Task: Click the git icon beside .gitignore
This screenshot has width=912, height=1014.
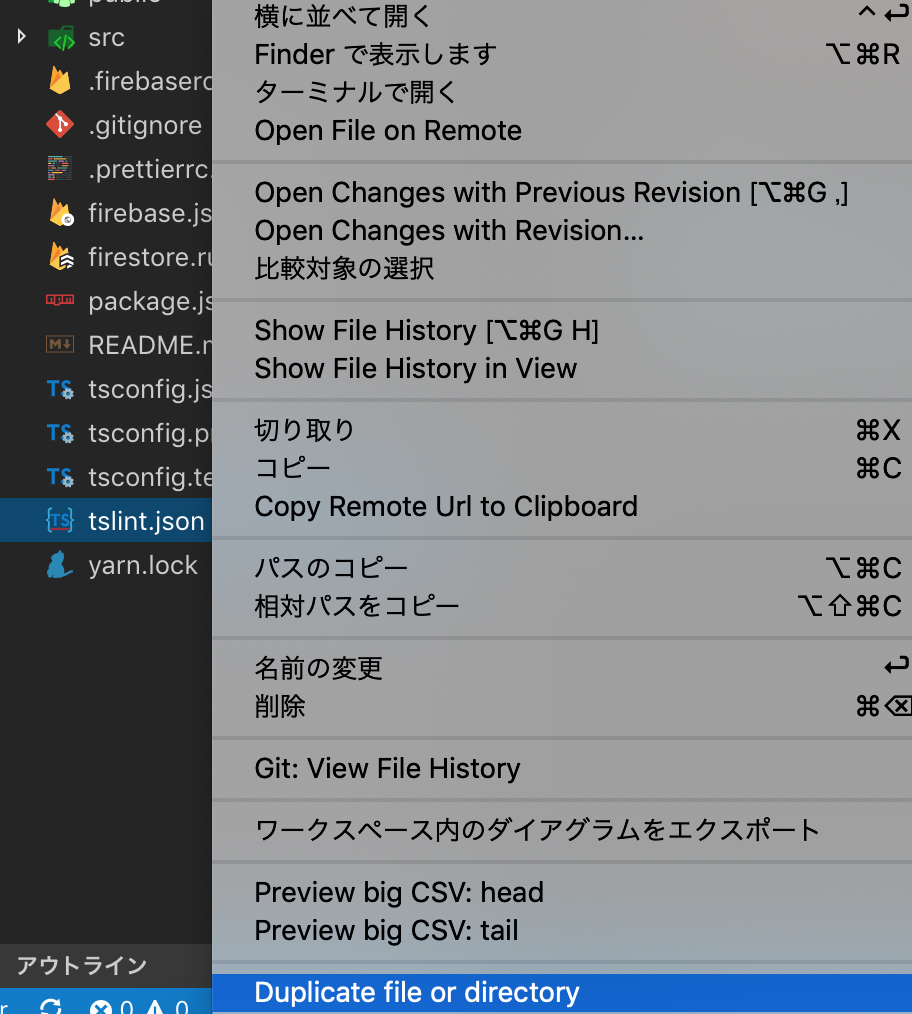Action: tap(61, 126)
